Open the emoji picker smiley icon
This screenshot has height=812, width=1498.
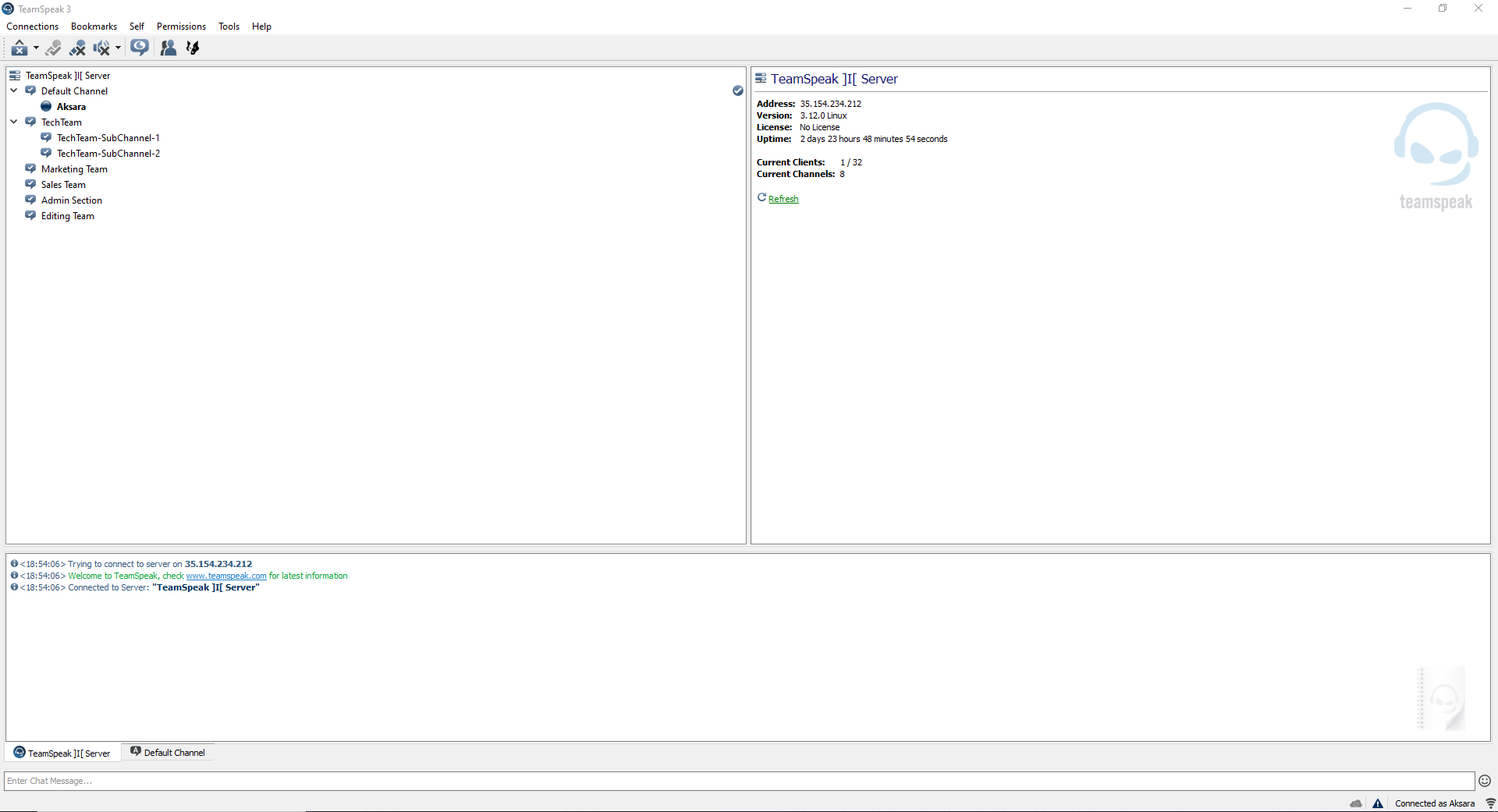1484,781
